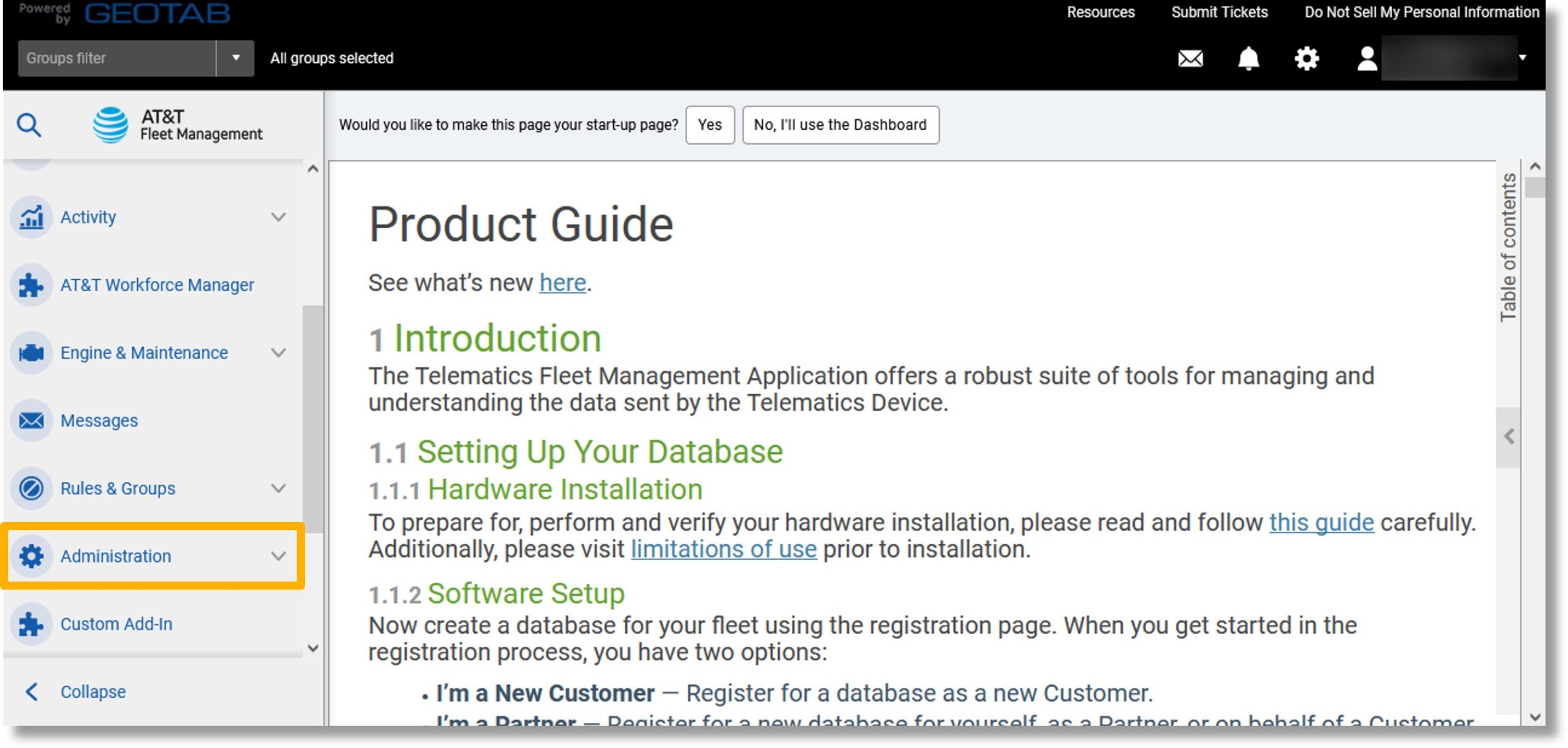Click page scrollbar up arrow
The image size is (1568, 748).
1535,167
